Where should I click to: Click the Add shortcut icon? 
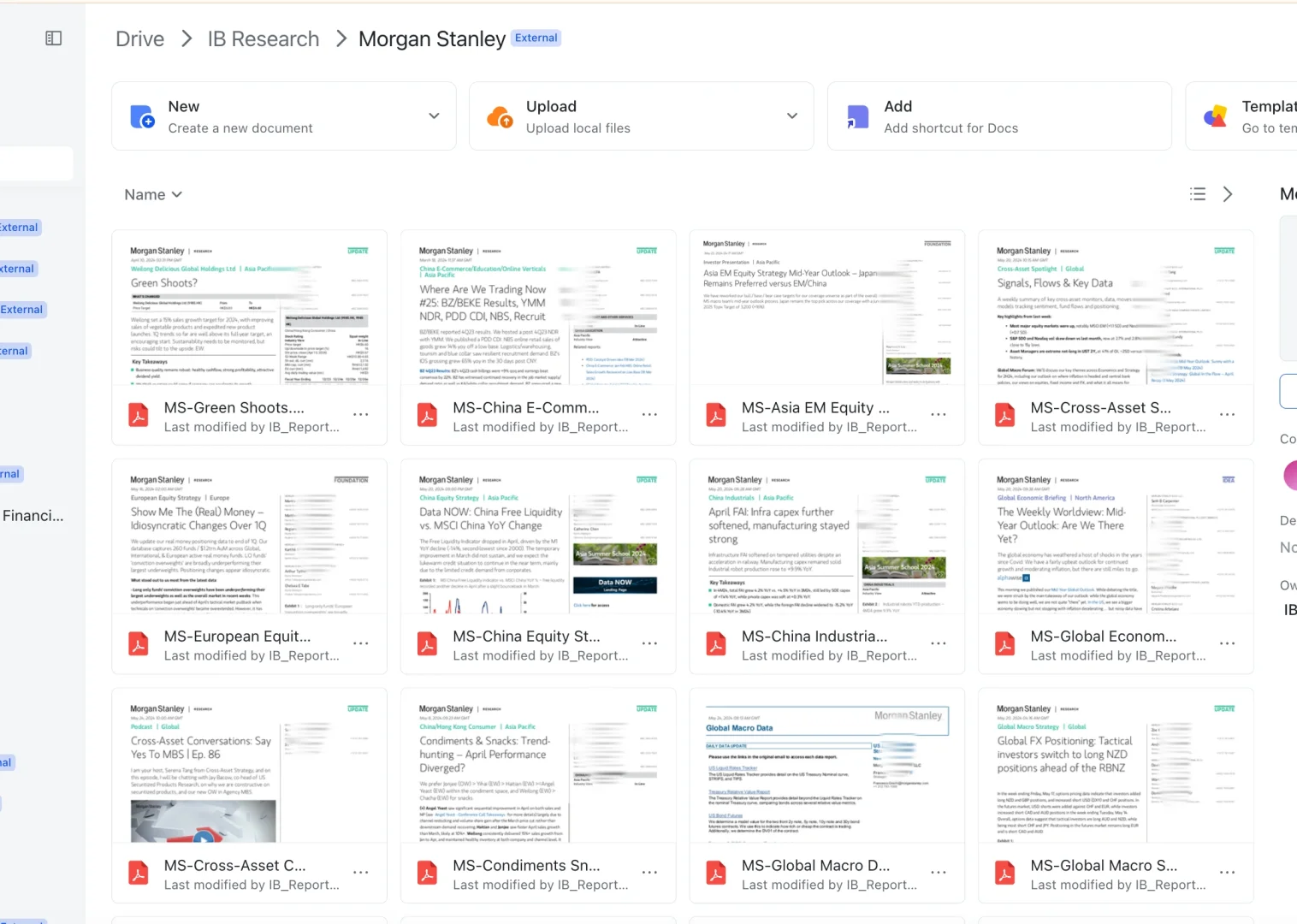[857, 116]
